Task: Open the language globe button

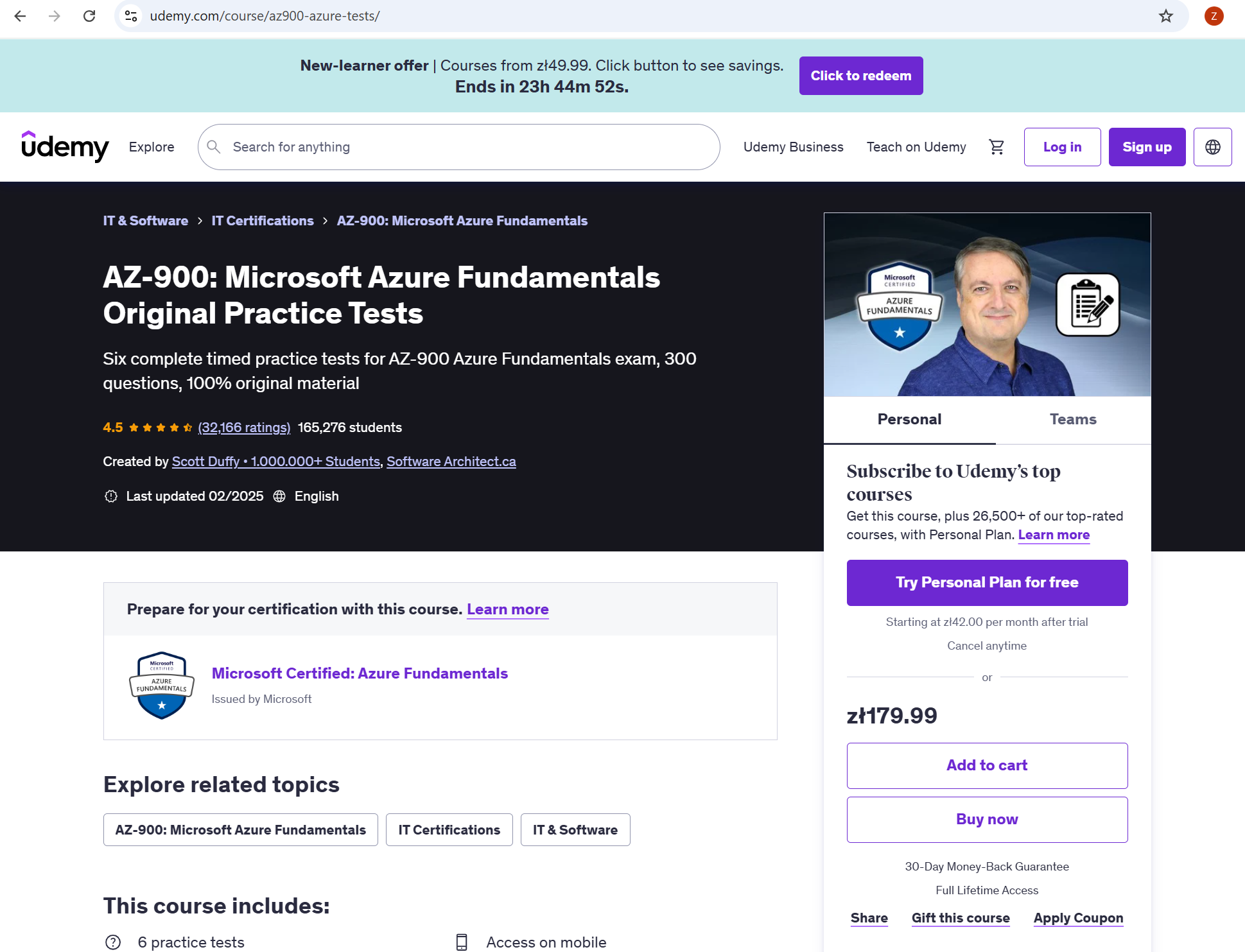Action: coord(1212,147)
